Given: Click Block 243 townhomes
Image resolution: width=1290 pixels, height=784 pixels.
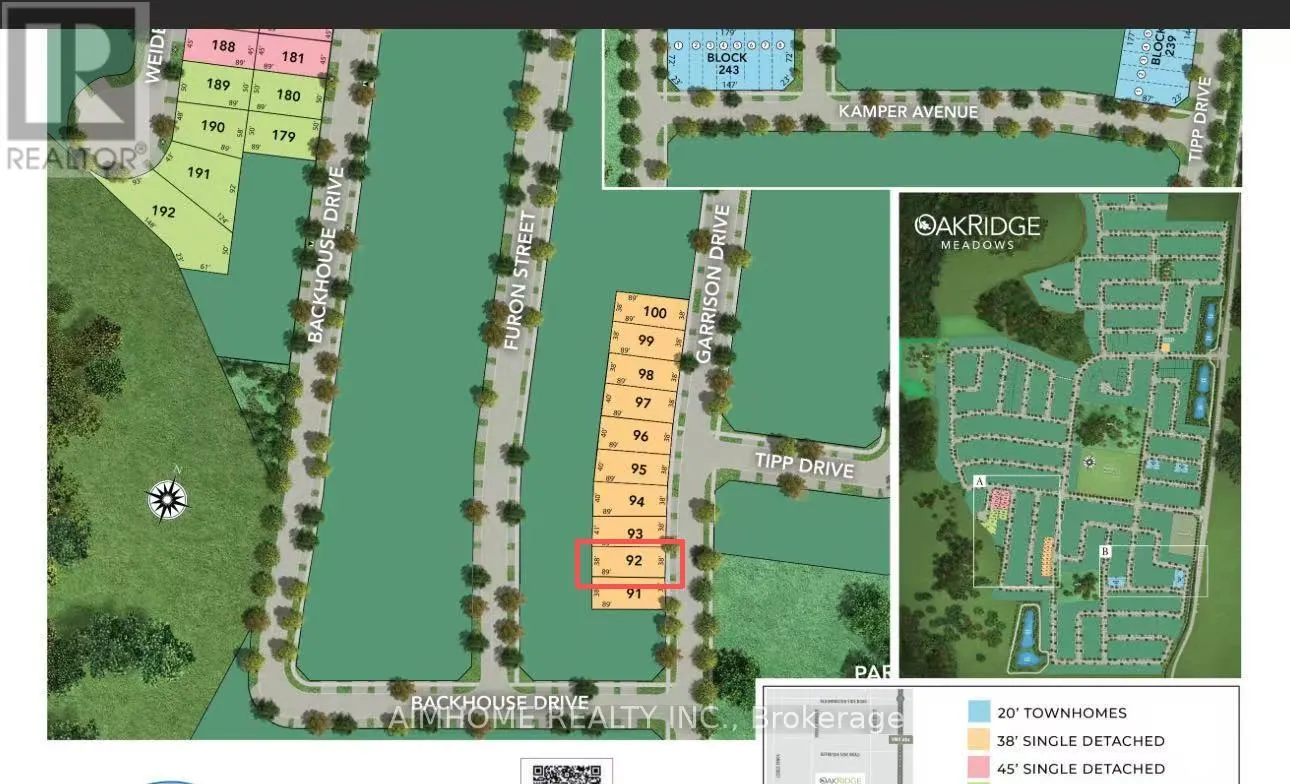Looking at the screenshot, I should 727,58.
